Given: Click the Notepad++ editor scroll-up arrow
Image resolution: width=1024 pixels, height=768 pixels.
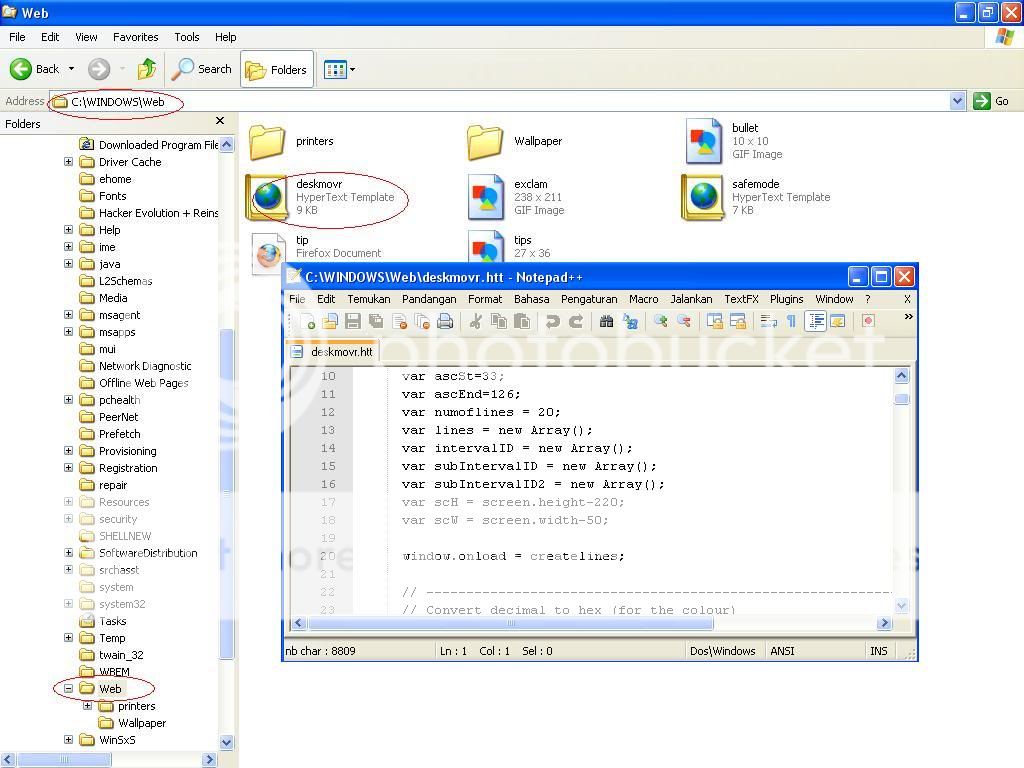Looking at the screenshot, I should point(901,375).
